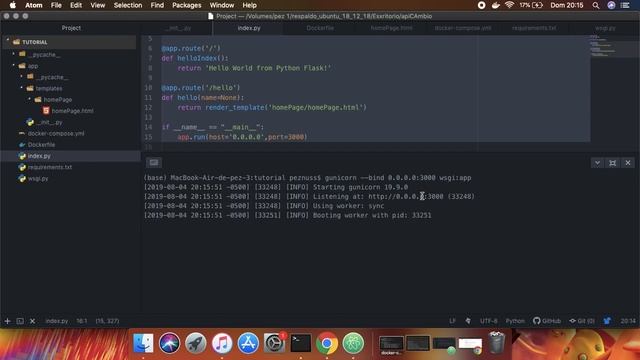Image resolution: width=640 pixels, height=360 pixels.
Task: Click the terminal input keyboard icon
Action: coord(153,162)
